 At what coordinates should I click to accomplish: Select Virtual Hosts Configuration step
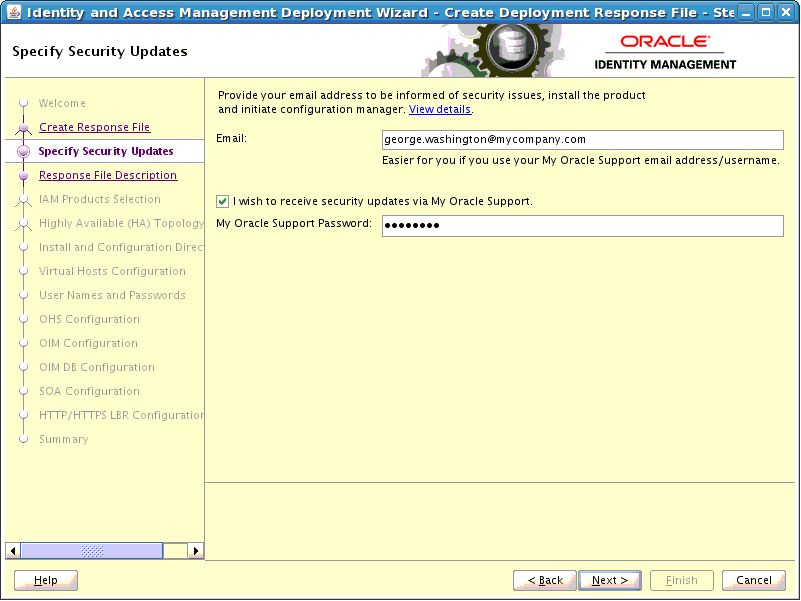(x=112, y=271)
